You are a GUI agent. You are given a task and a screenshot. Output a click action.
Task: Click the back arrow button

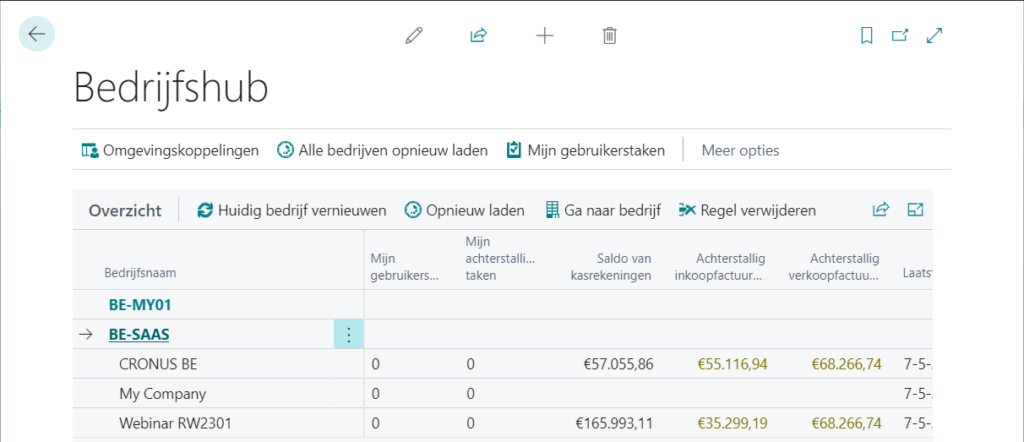tap(37, 34)
